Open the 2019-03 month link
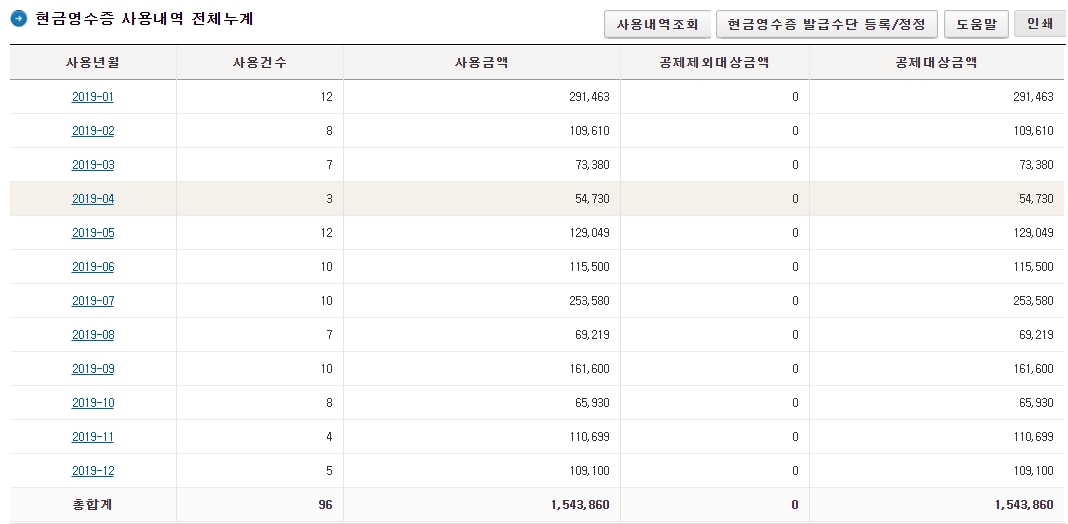The image size is (1068, 524). [93, 165]
